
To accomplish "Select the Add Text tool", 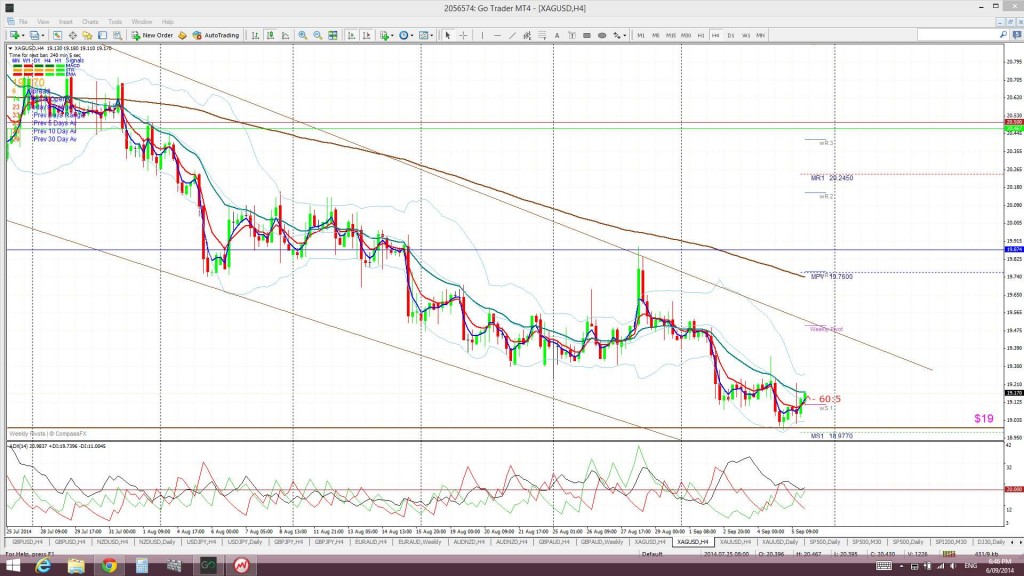I will coord(557,35).
